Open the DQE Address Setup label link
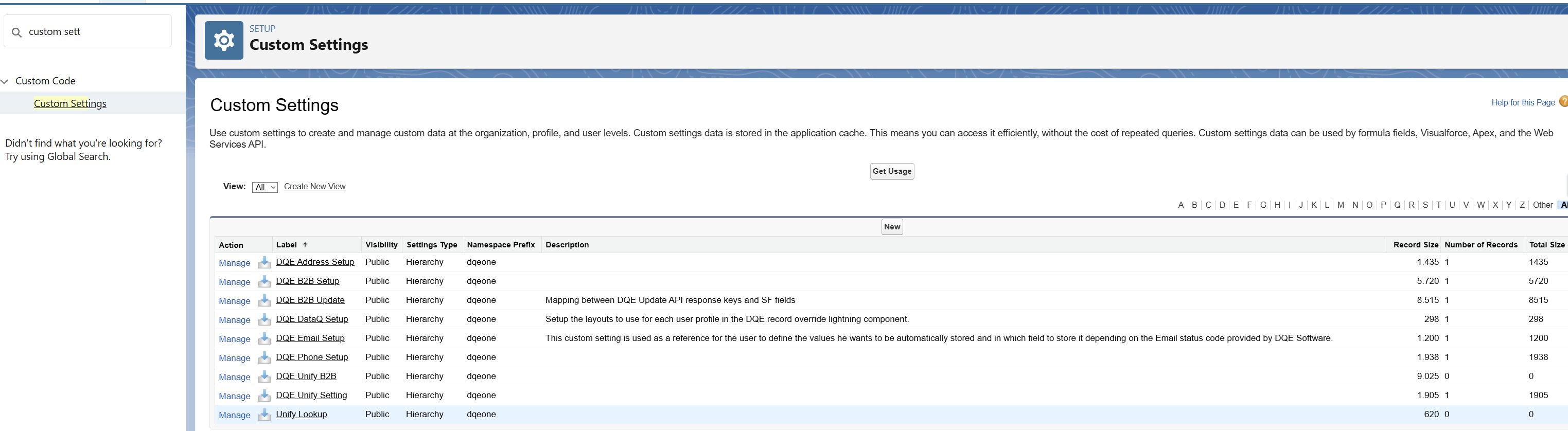Viewport: 1568px width, 431px height. coord(315,262)
